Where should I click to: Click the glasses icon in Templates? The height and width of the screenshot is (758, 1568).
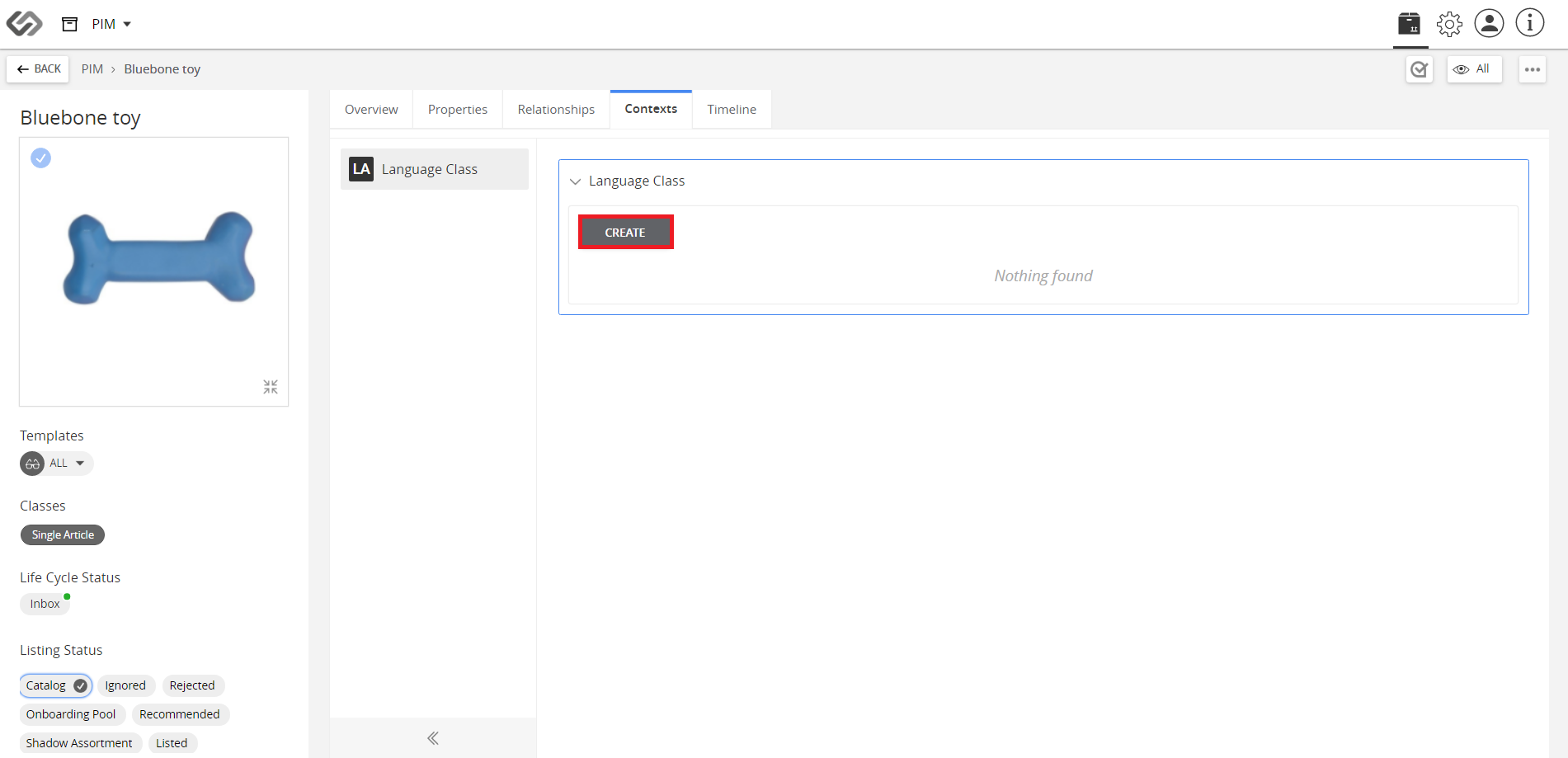click(32, 464)
